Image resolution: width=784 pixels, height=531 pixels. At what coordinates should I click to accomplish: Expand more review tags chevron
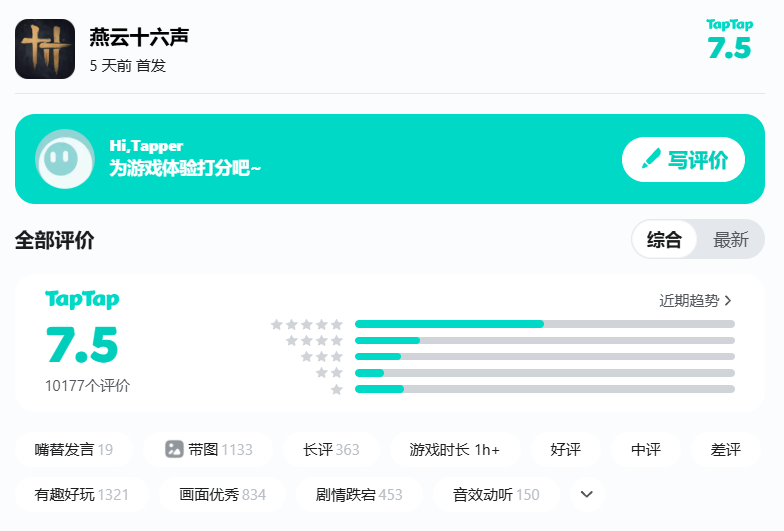coord(587,494)
